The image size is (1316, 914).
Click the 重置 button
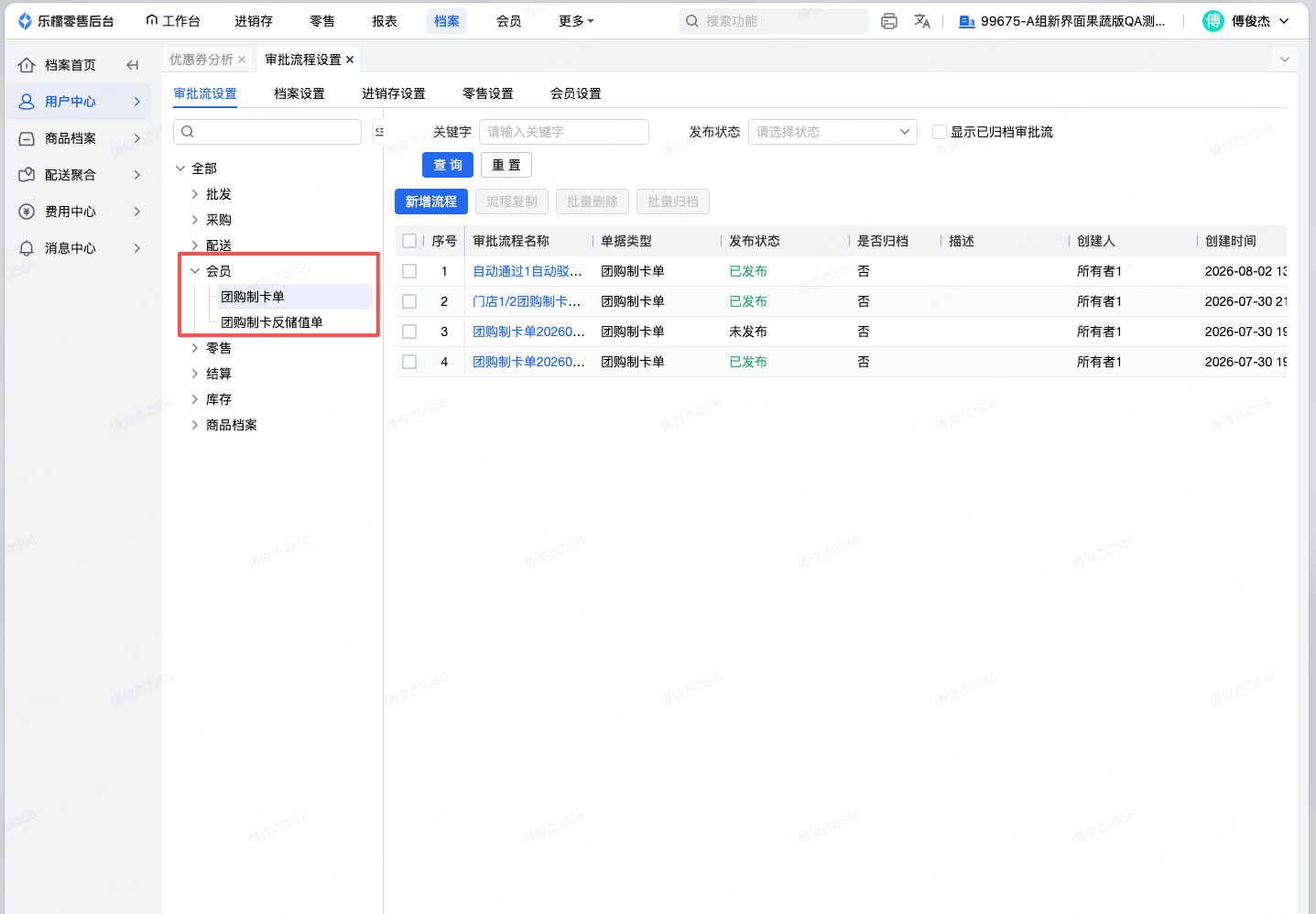coord(506,165)
